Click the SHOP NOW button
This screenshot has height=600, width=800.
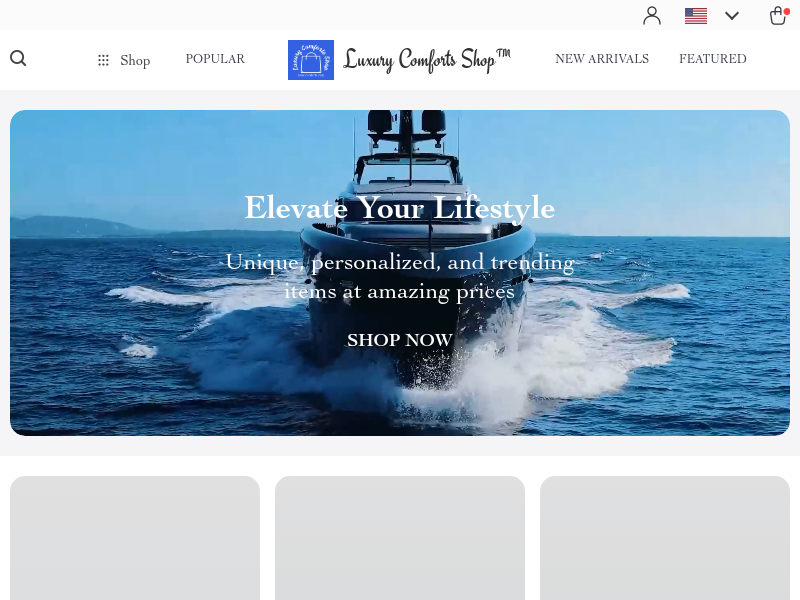click(x=399, y=340)
